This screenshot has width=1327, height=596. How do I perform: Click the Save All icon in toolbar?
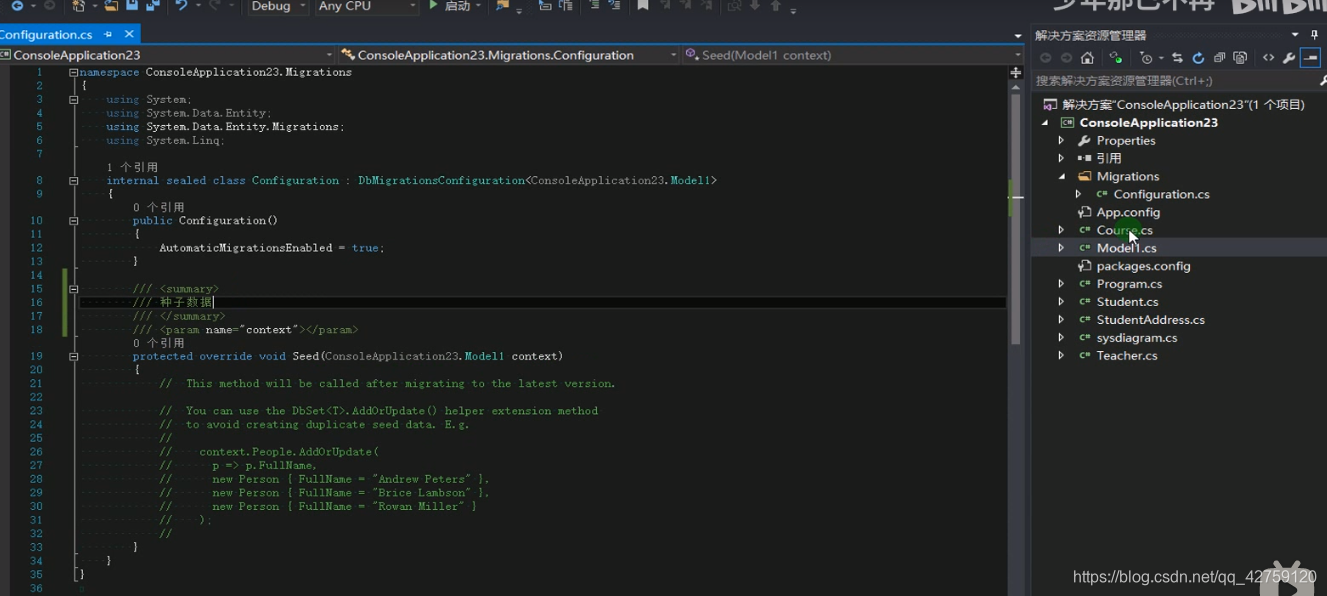tap(153, 6)
